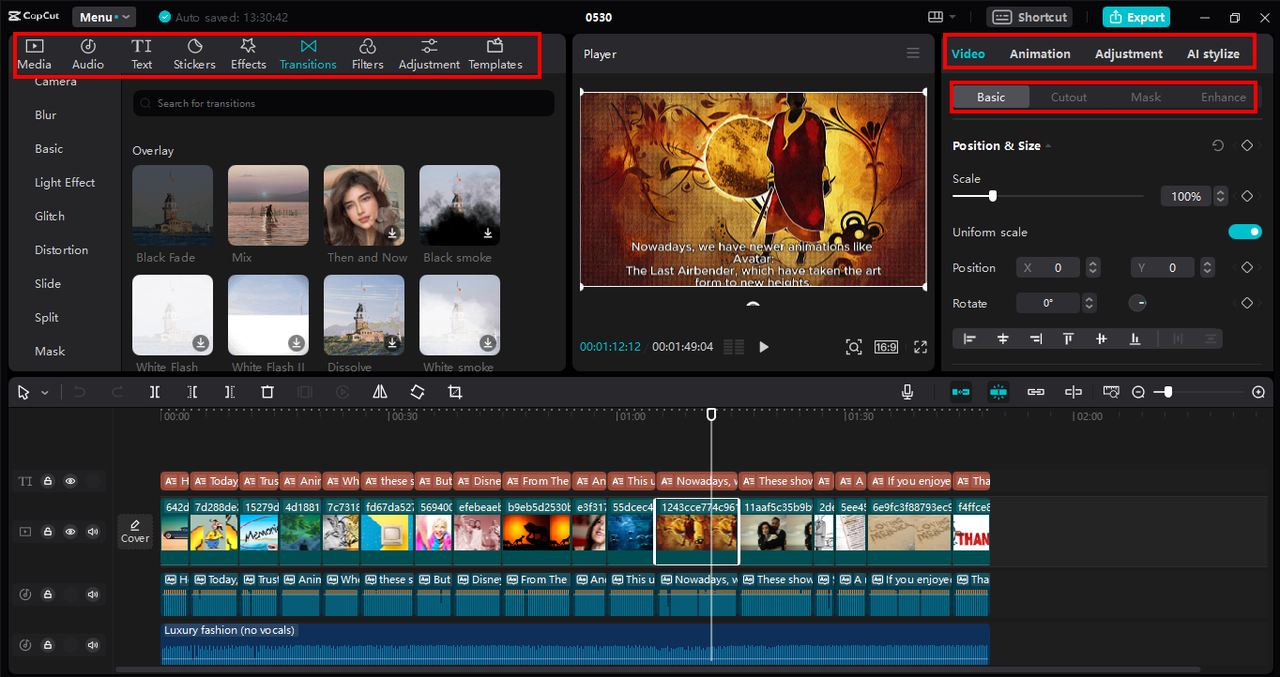Lock the main video track
Screen dimensions: 1280x677
47,532
